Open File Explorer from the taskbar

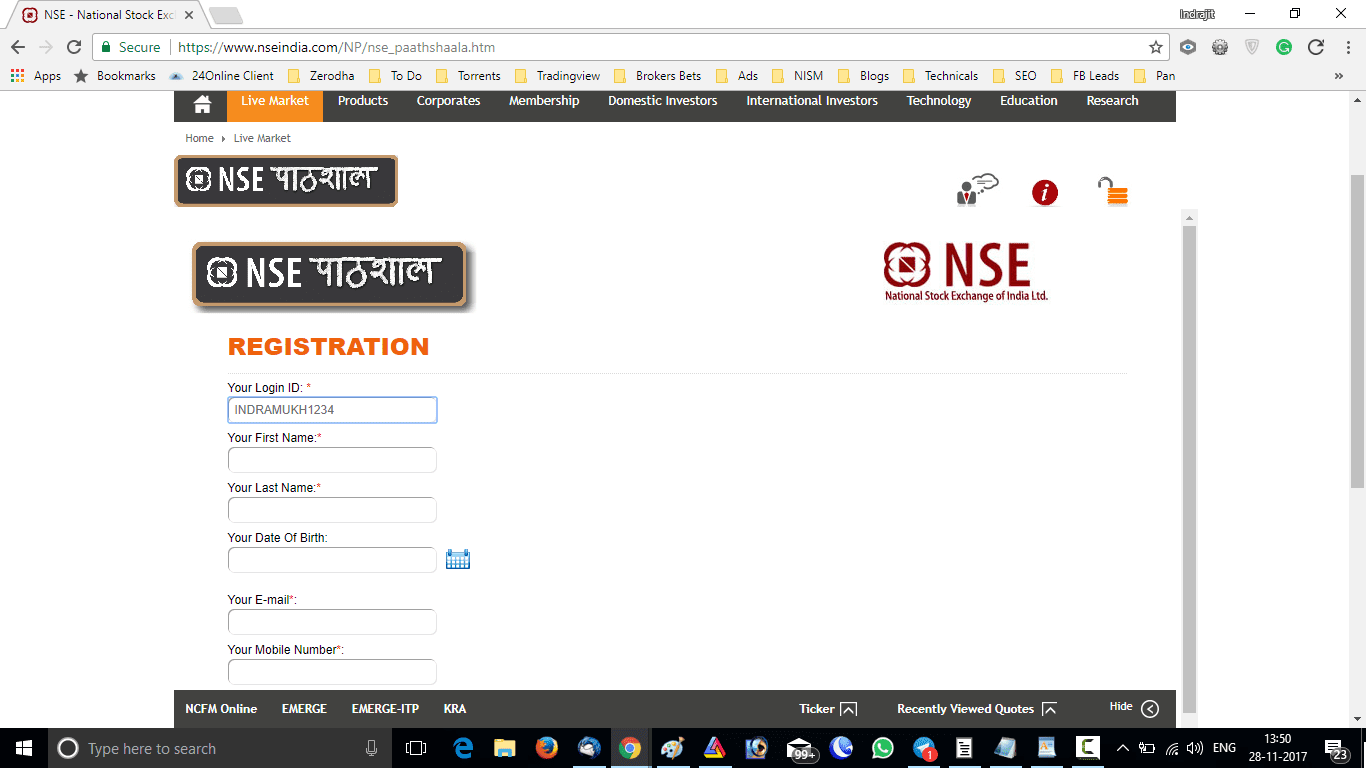[504, 748]
